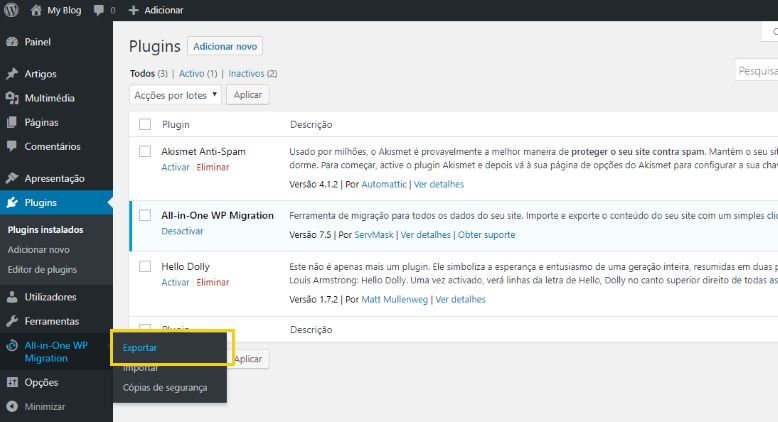Deactivate All-in-One WP Migration plugin
This screenshot has height=422, width=778.
click(182, 231)
